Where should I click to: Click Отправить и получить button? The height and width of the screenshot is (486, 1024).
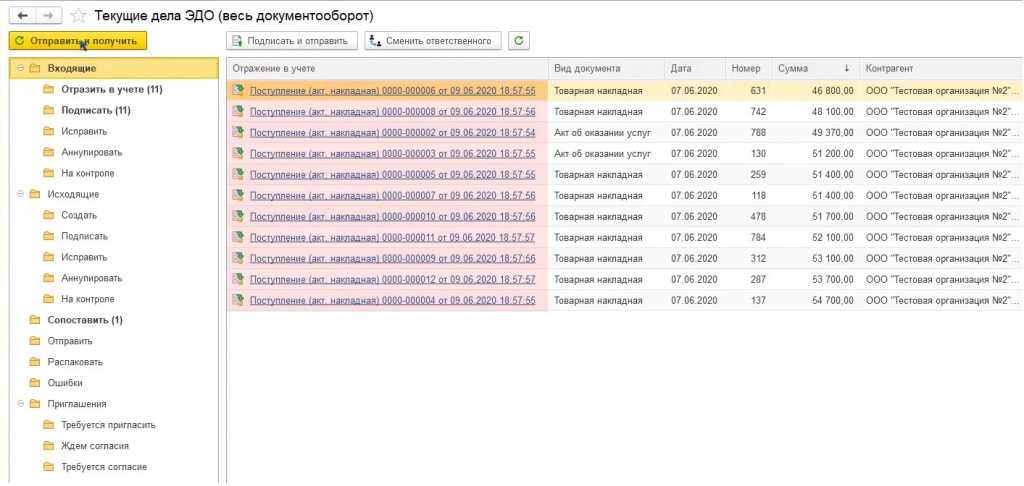pyautogui.click(x=78, y=40)
